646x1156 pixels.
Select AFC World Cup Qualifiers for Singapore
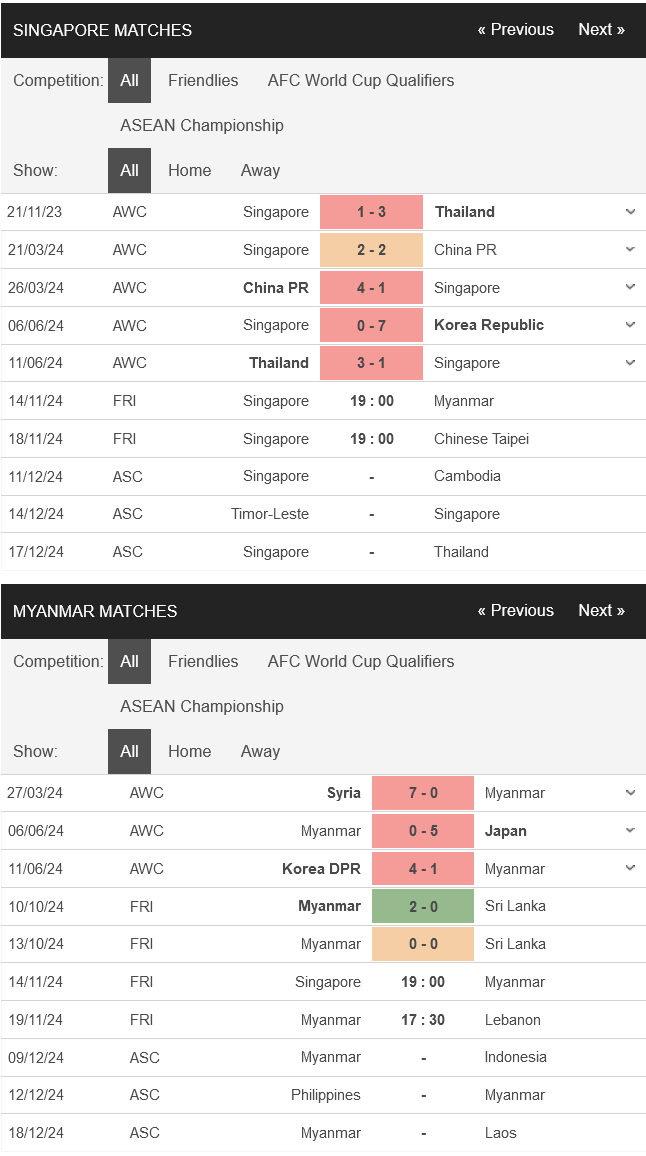click(361, 80)
